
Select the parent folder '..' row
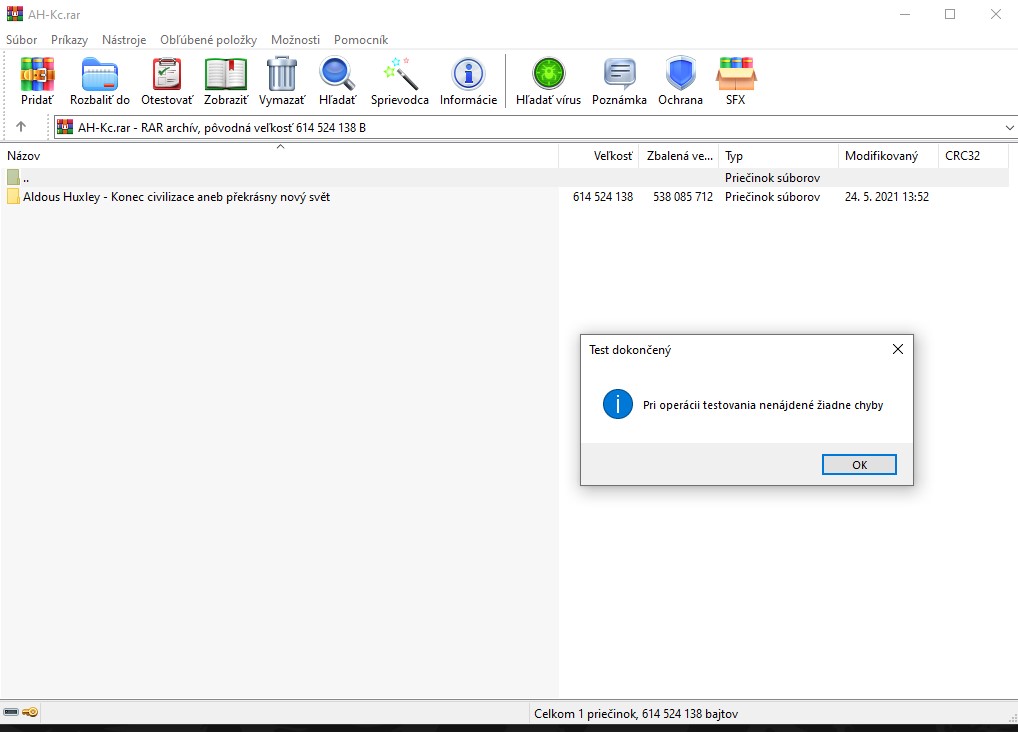[x=504, y=177]
